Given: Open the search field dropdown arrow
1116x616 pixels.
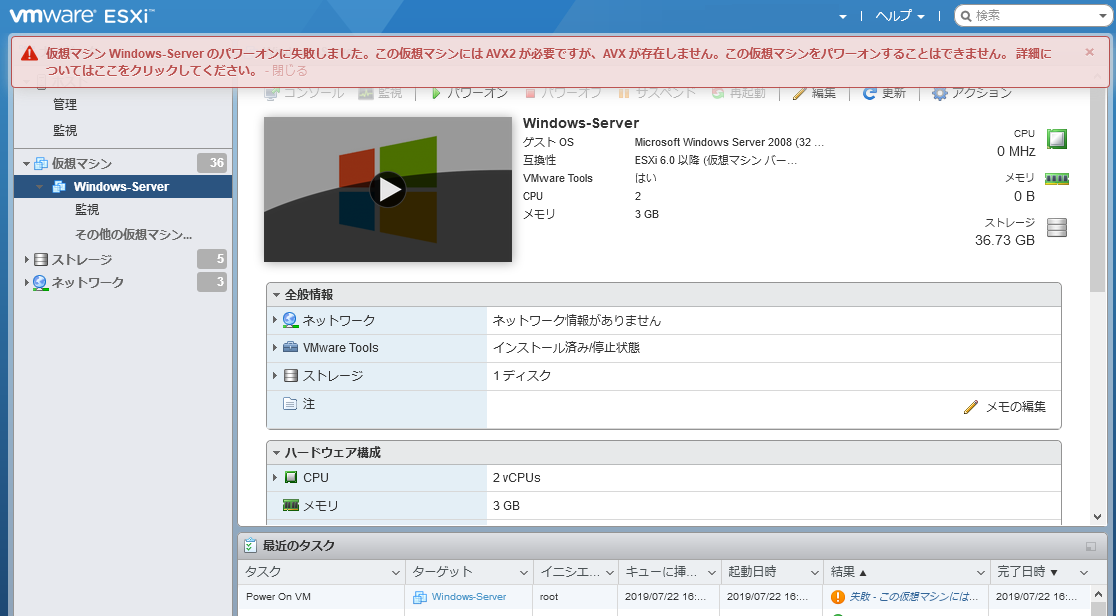Looking at the screenshot, I should (1103, 16).
